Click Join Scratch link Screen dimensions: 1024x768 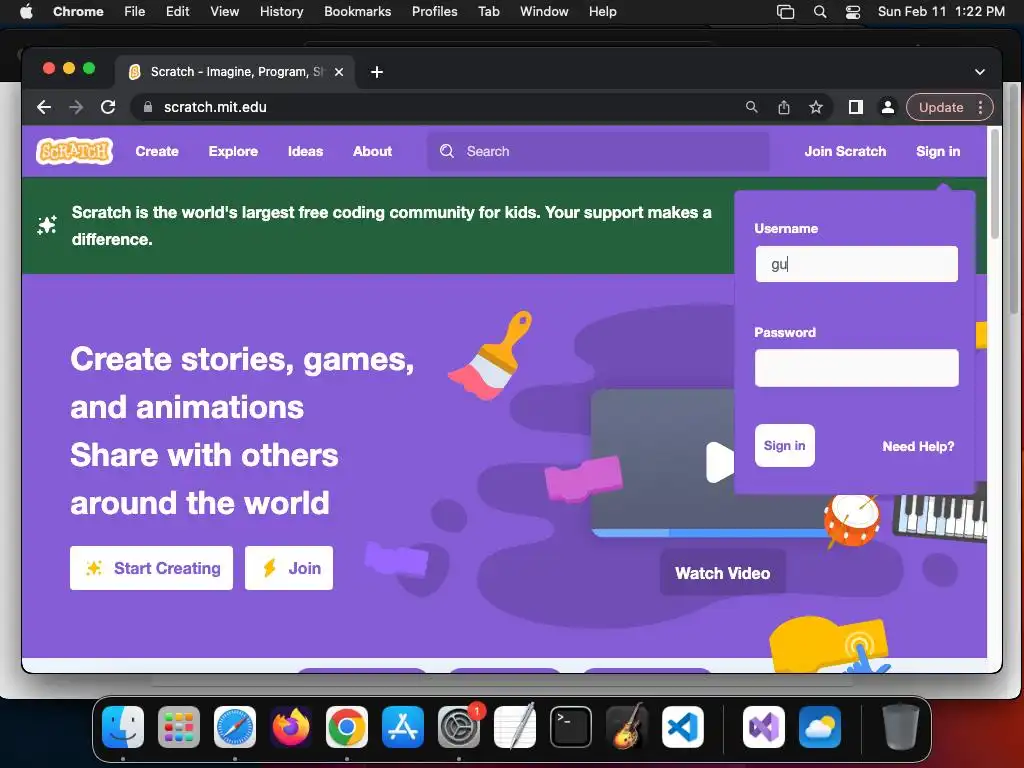[x=845, y=151]
